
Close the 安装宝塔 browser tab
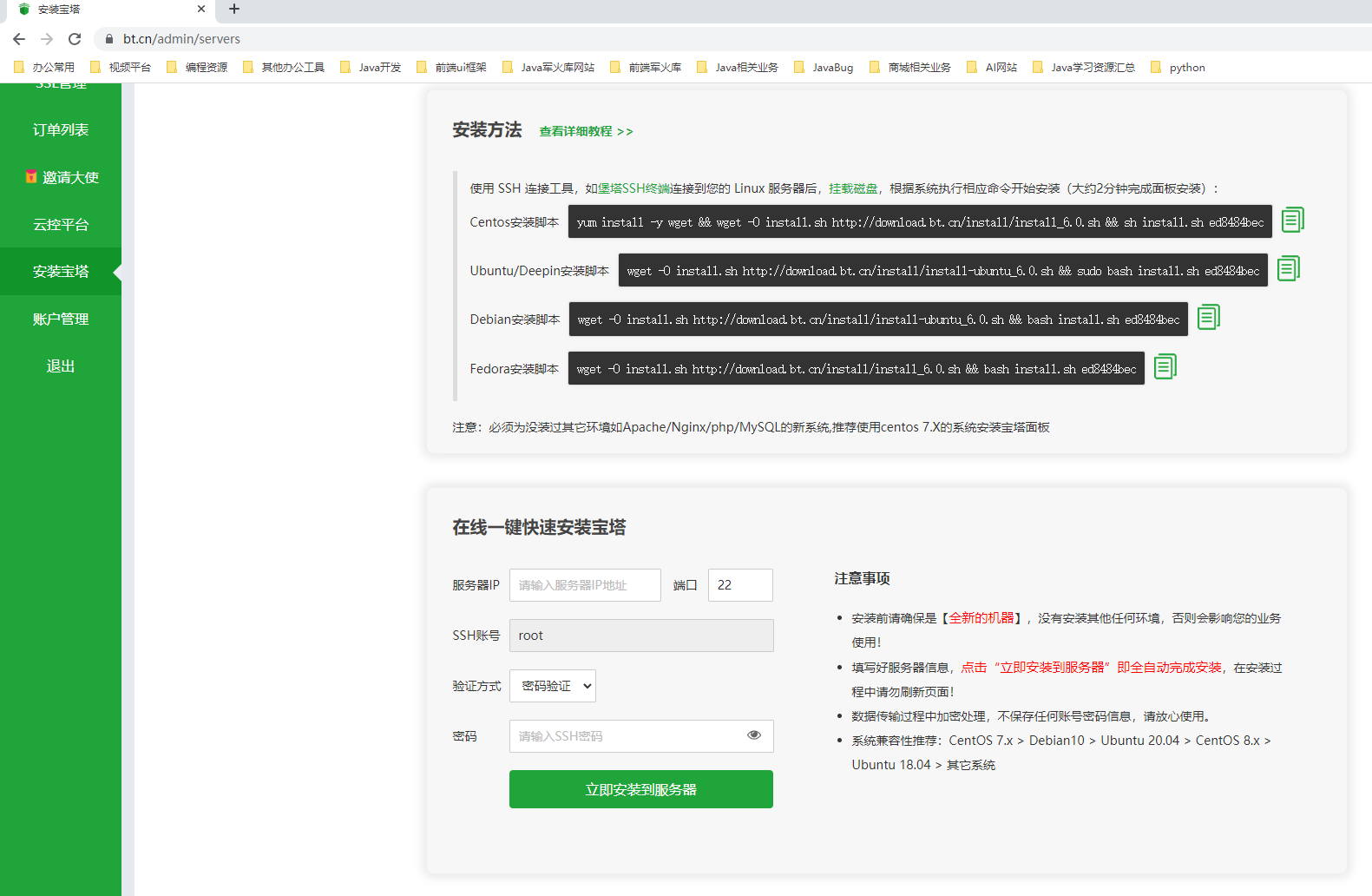201,10
